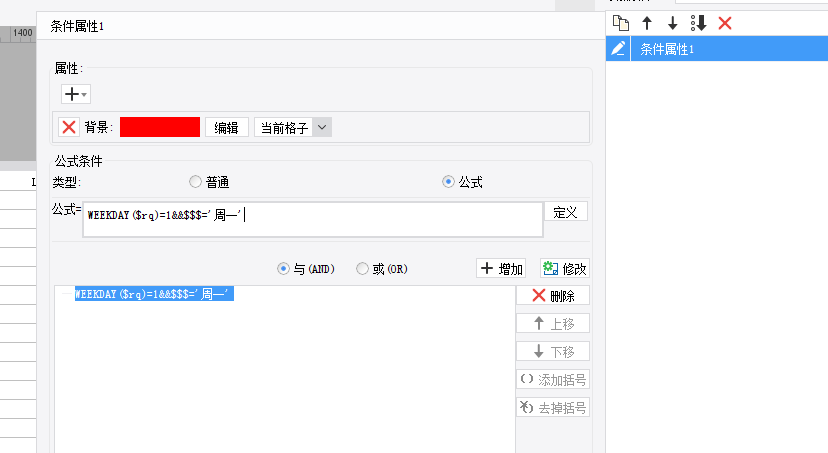Select the 普通 type radio button
Viewport: 828px width, 453px height.
pyautogui.click(x=195, y=182)
